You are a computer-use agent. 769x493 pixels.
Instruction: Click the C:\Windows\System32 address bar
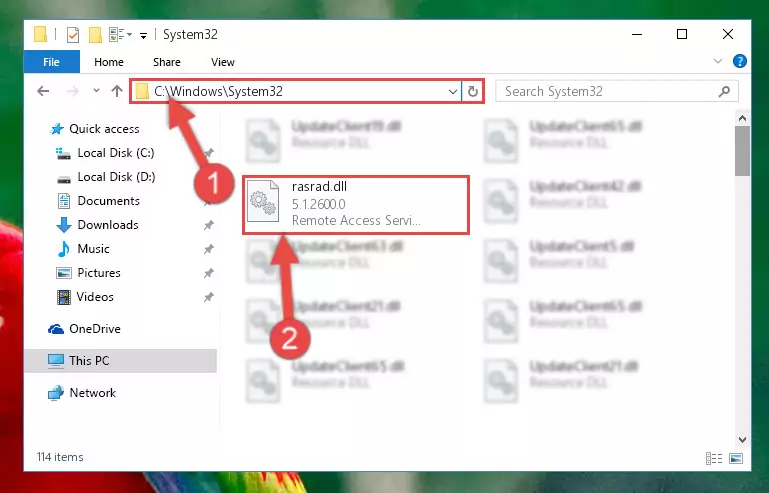pyautogui.click(x=296, y=91)
